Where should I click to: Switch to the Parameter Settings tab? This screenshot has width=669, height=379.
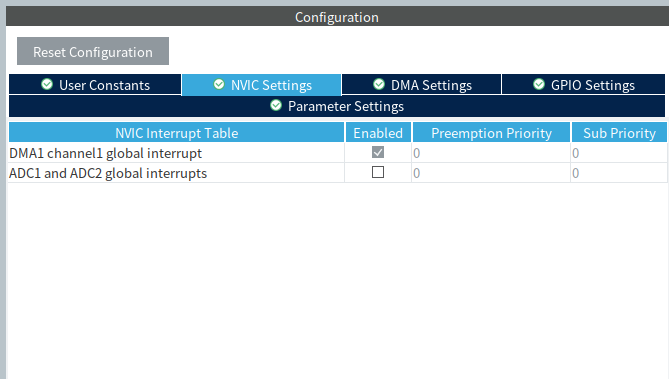coord(337,106)
